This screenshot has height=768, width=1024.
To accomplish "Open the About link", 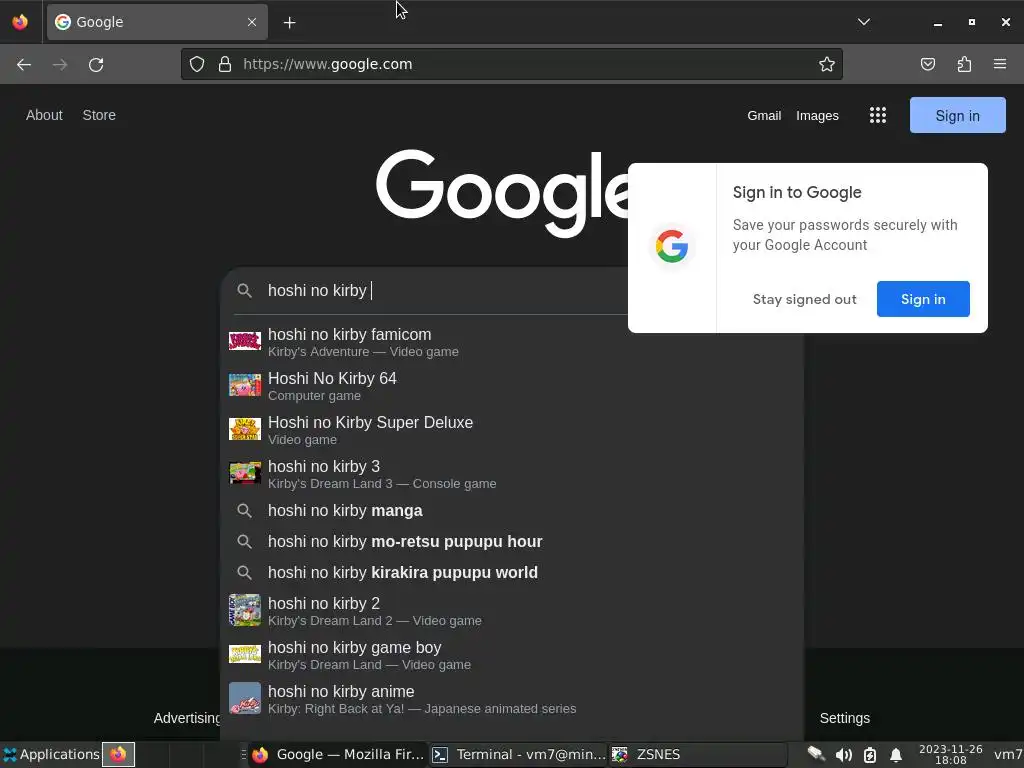I will [x=44, y=116].
